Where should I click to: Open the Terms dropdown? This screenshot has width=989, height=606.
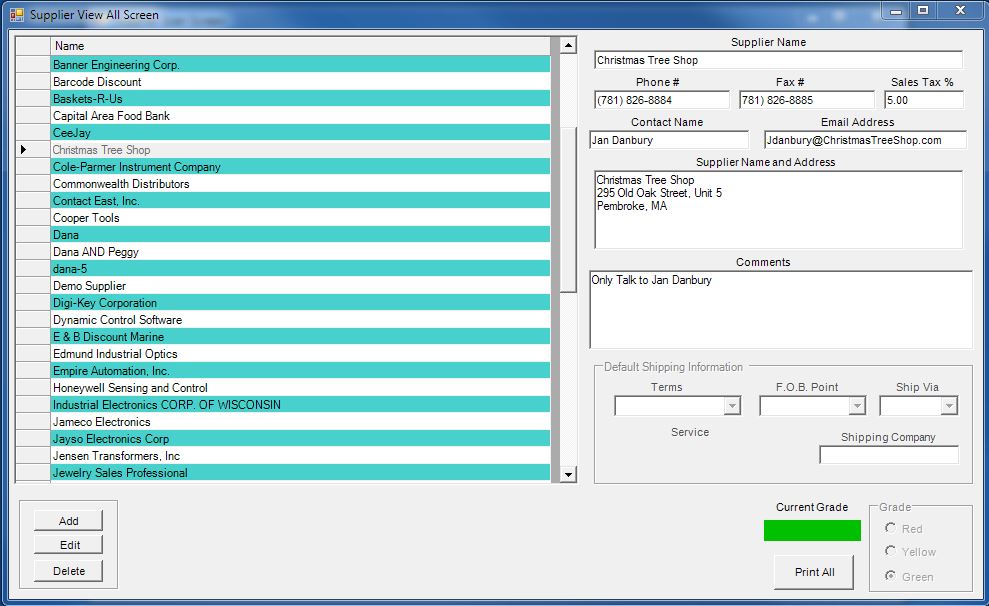pos(732,405)
